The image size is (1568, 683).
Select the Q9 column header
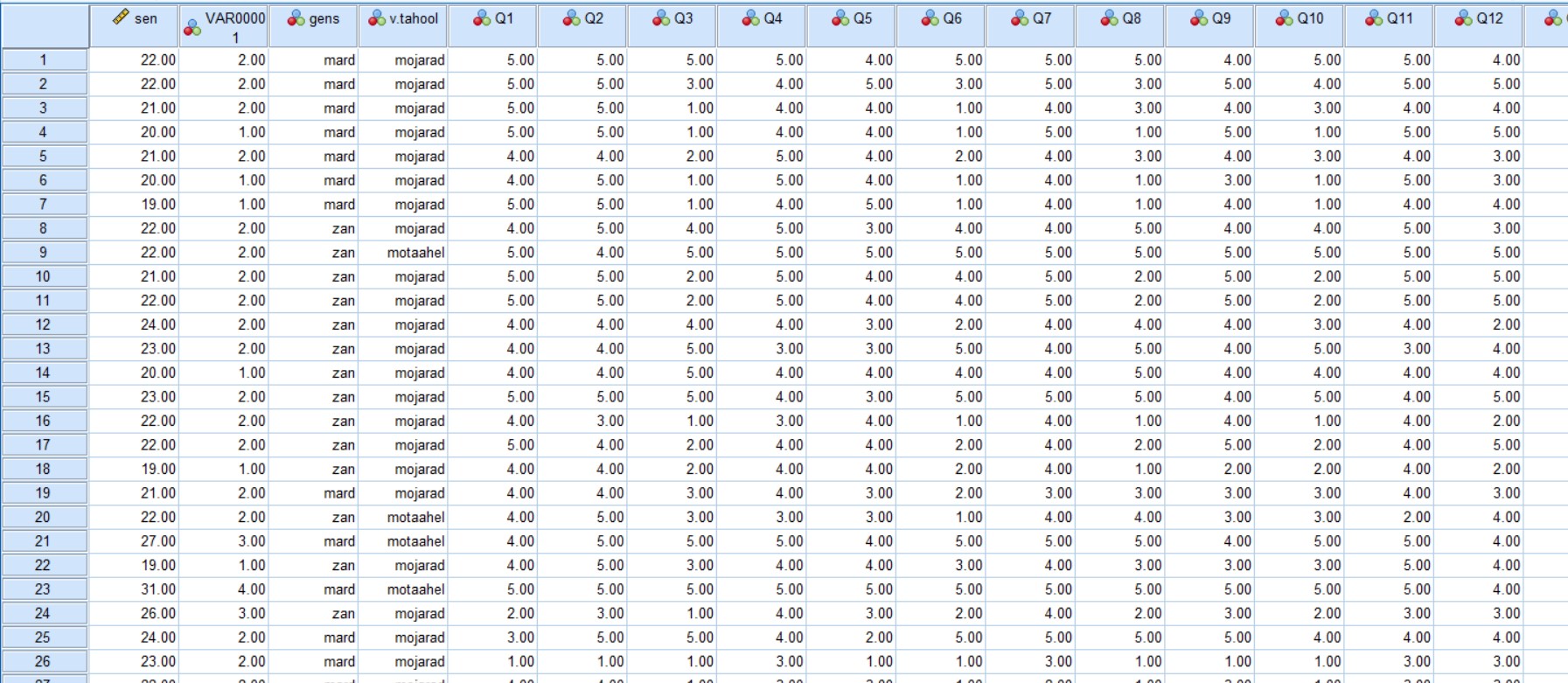1210,26
